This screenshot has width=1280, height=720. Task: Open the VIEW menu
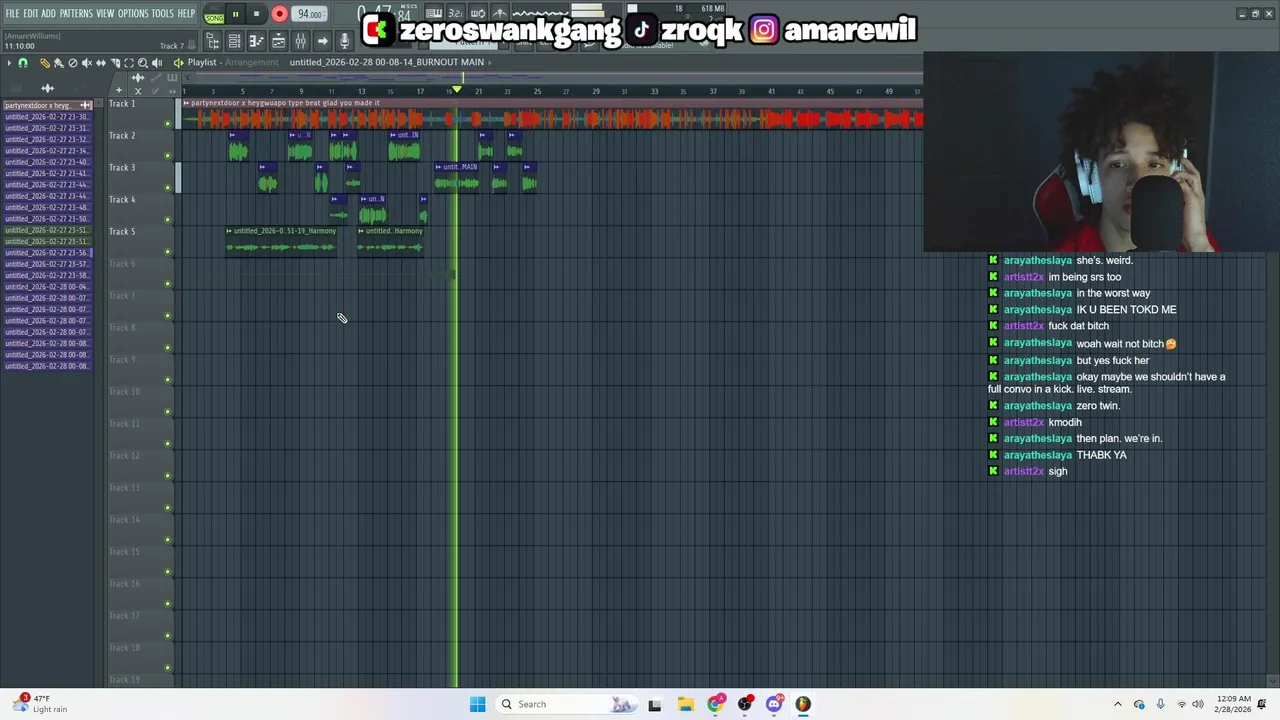(x=105, y=13)
